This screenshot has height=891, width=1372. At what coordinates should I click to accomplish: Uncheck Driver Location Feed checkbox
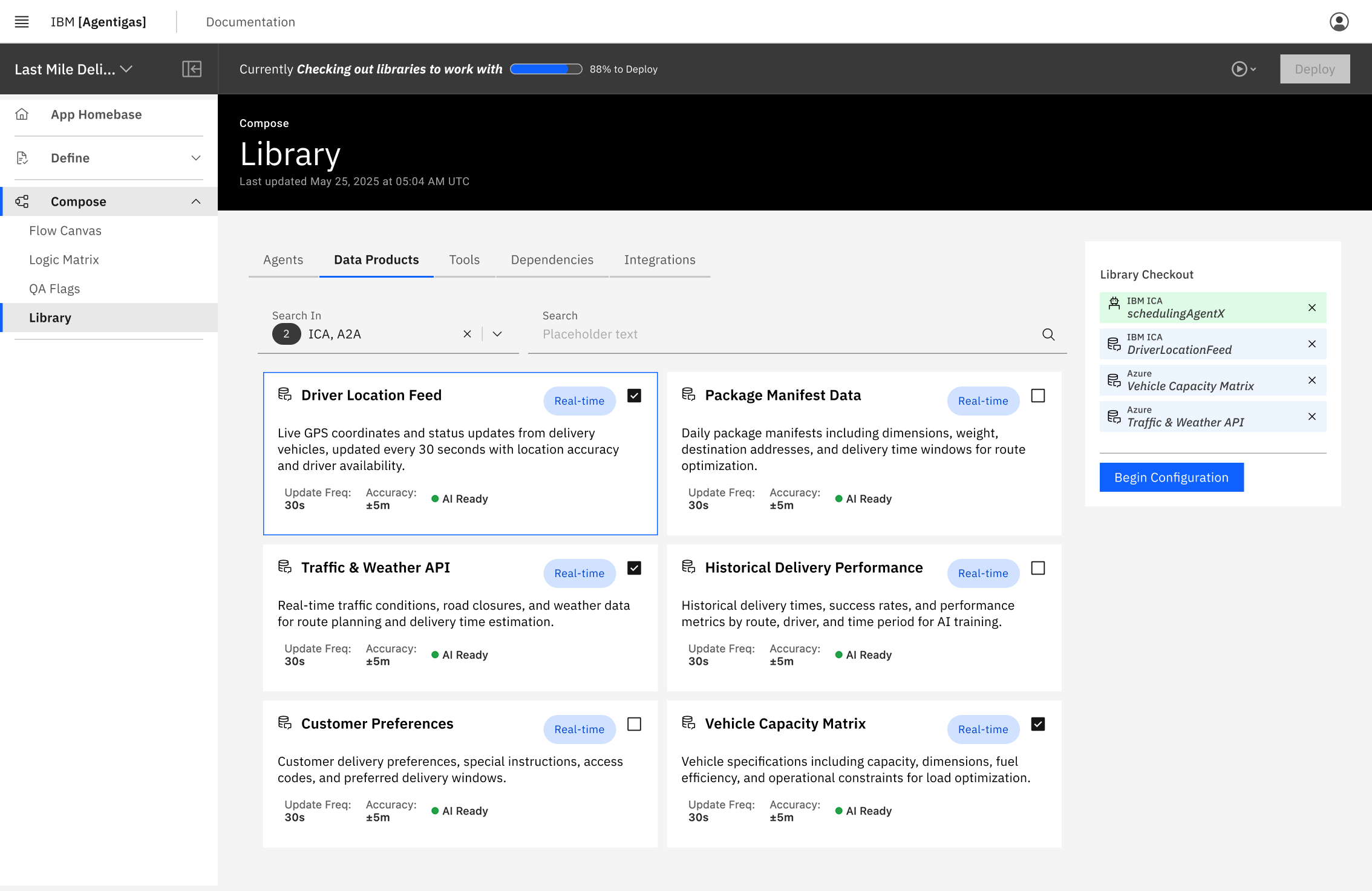click(634, 396)
